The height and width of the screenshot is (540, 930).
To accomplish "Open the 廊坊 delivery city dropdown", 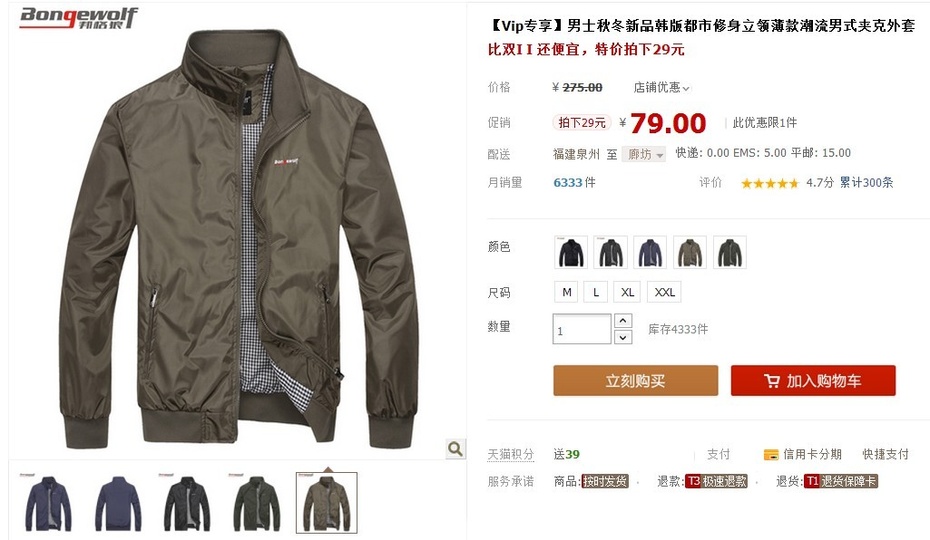I will click(644, 154).
